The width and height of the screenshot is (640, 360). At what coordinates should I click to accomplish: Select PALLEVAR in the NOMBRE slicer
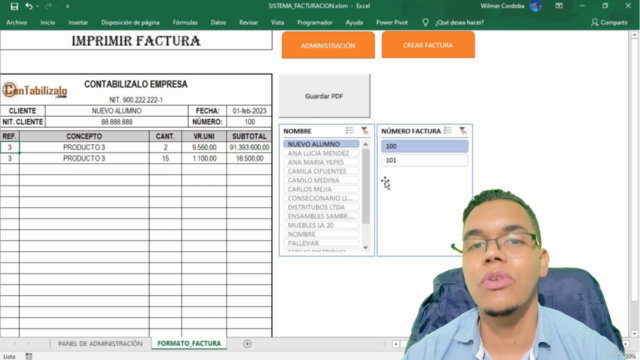coord(321,243)
